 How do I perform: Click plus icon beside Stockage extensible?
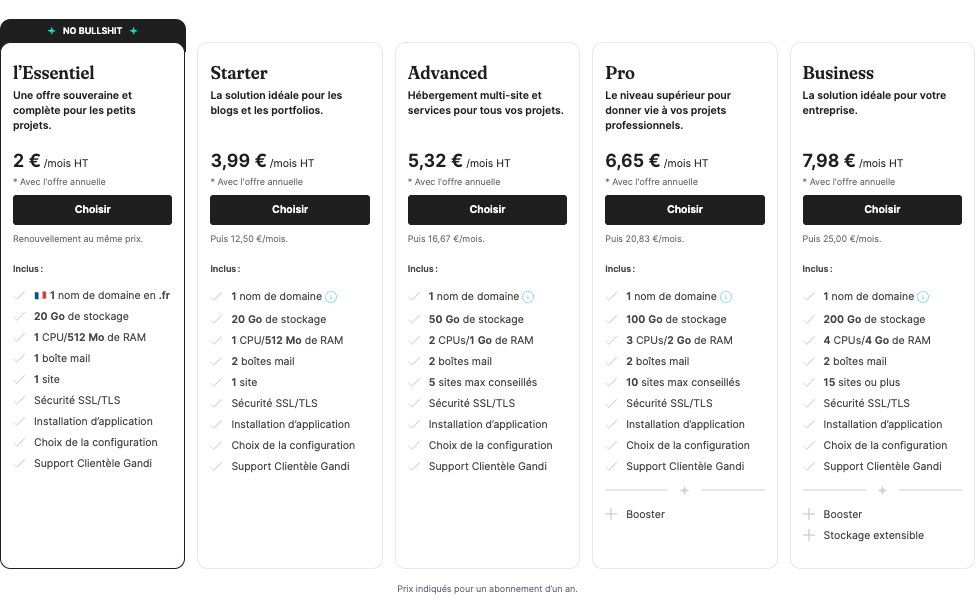(809, 535)
